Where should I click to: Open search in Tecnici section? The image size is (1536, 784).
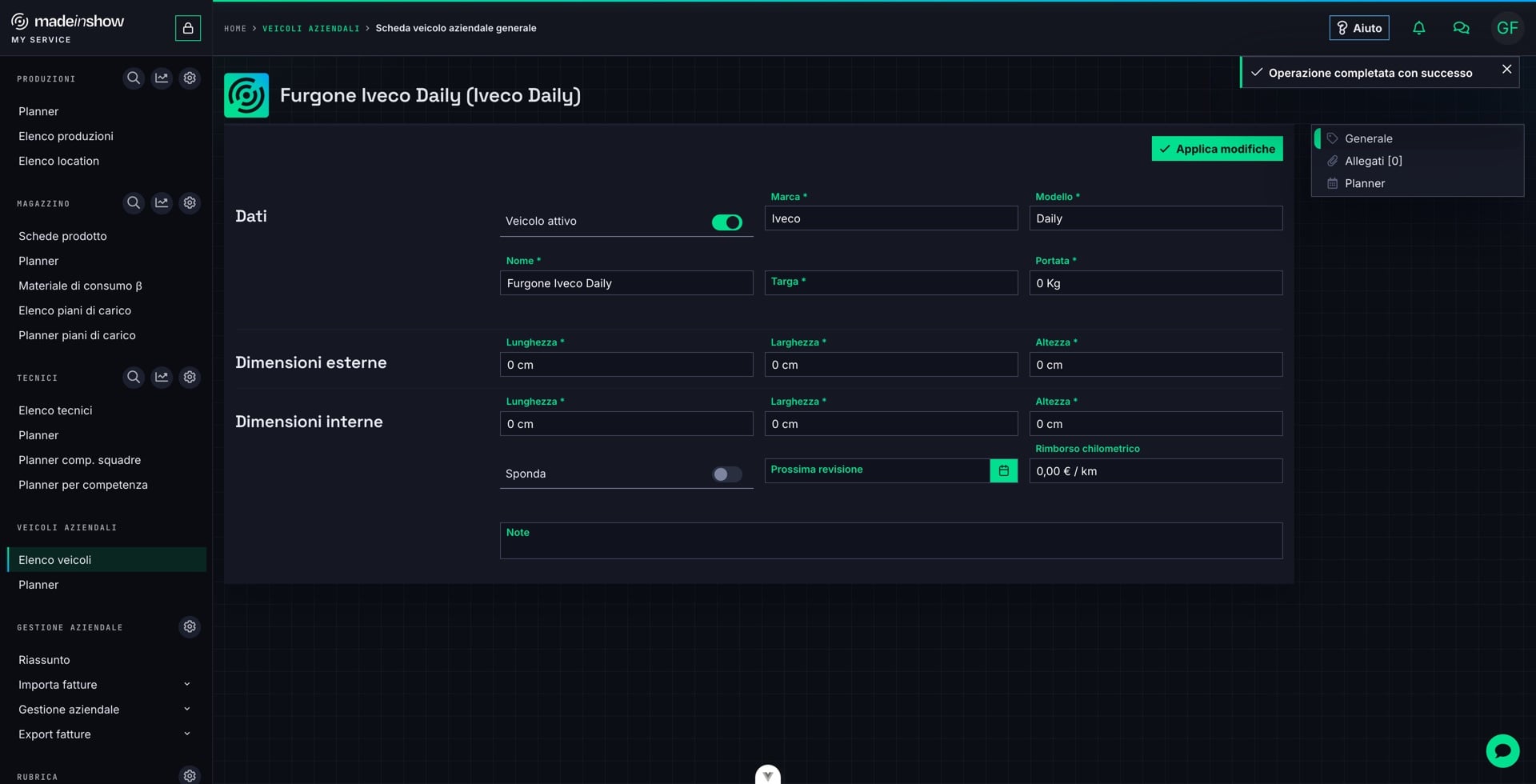(x=134, y=377)
